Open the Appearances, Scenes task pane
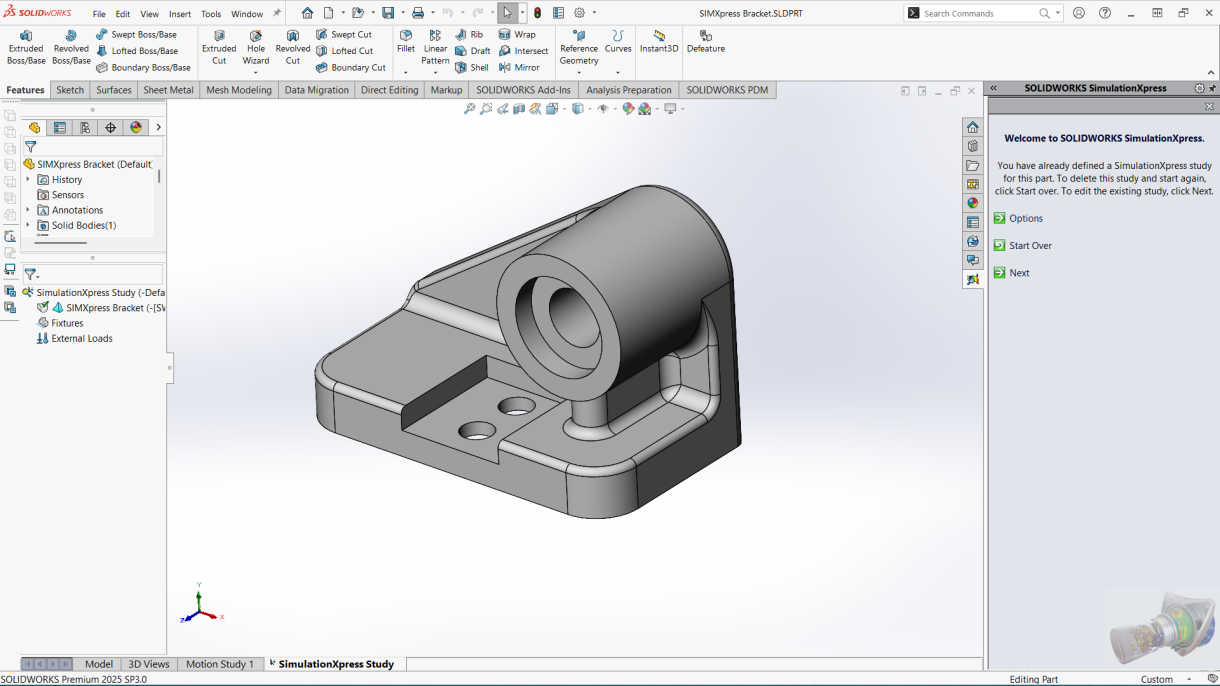This screenshot has height=686, width=1220. (x=972, y=202)
